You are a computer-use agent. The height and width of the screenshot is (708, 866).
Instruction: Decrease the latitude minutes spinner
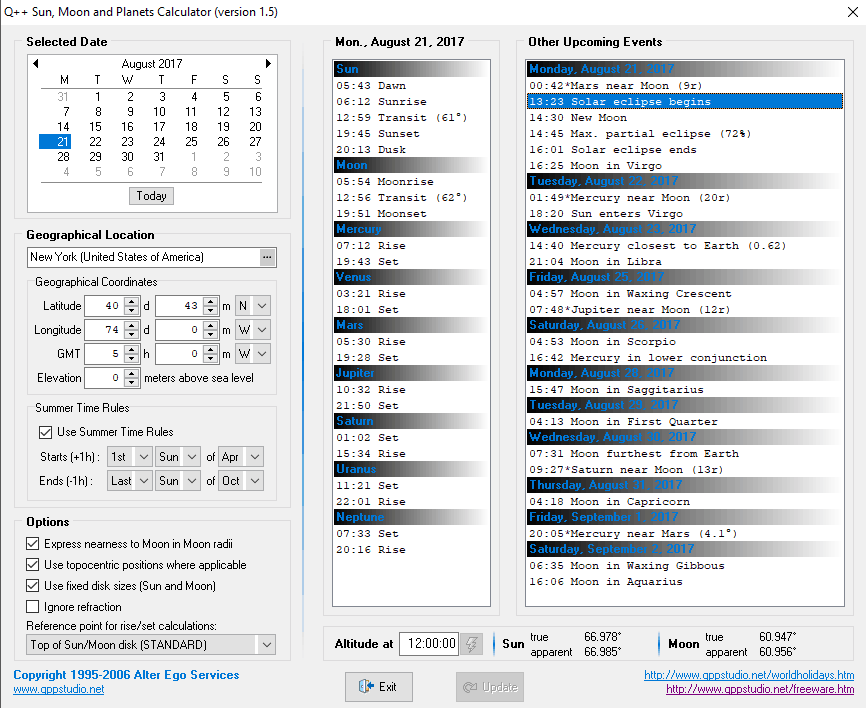(210, 310)
